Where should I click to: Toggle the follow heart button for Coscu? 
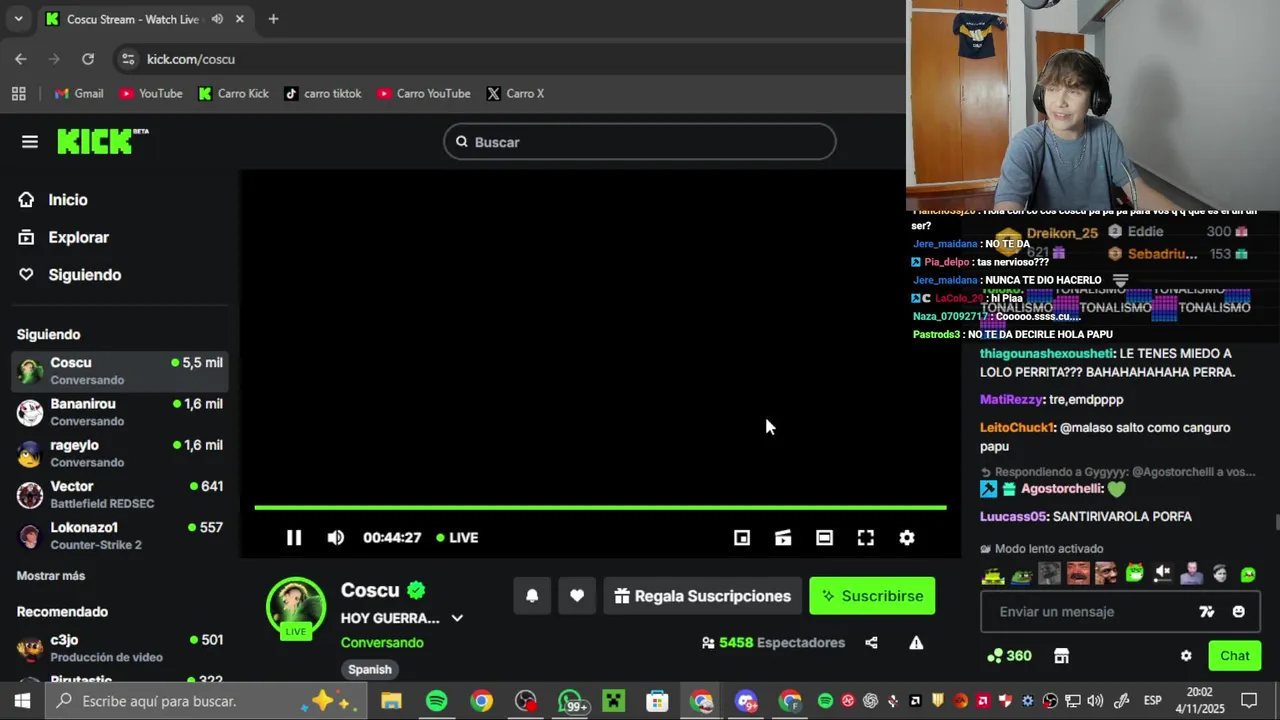point(577,596)
